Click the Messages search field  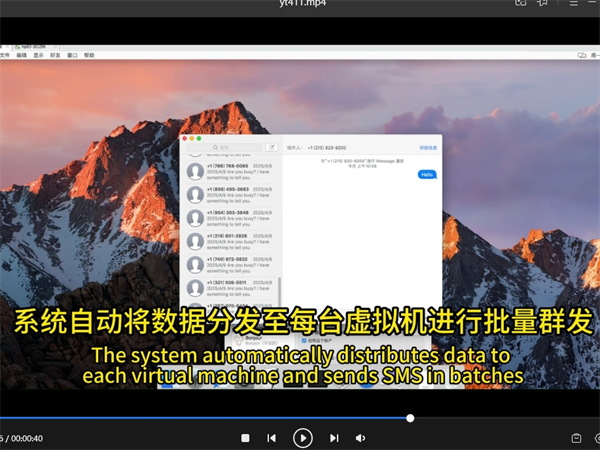222,147
